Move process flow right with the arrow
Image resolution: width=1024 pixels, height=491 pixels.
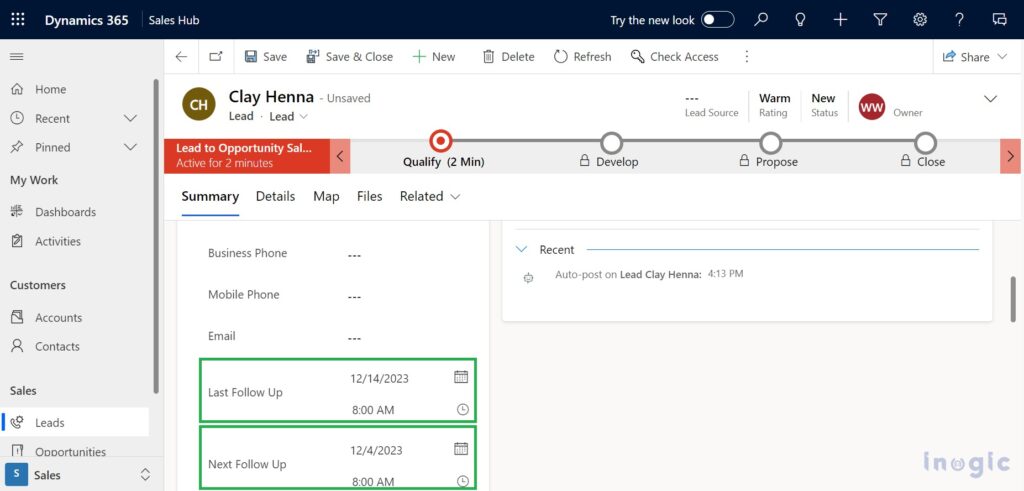tap(1010, 156)
